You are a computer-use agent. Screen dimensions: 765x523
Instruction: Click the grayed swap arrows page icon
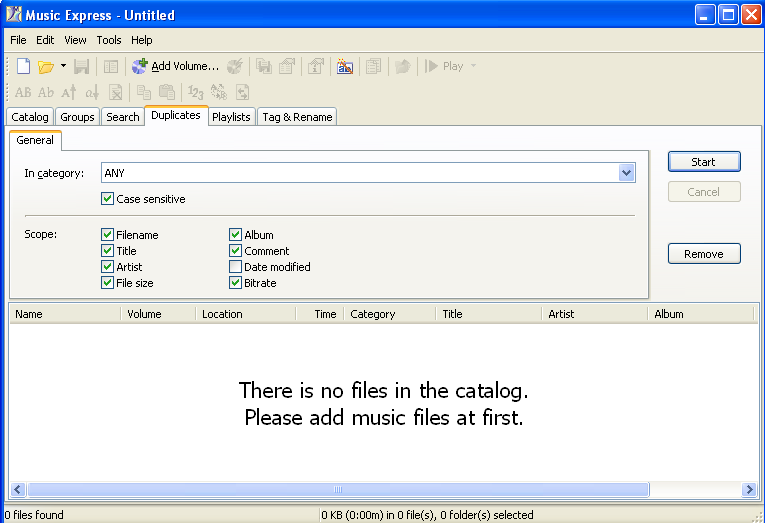tap(242, 92)
